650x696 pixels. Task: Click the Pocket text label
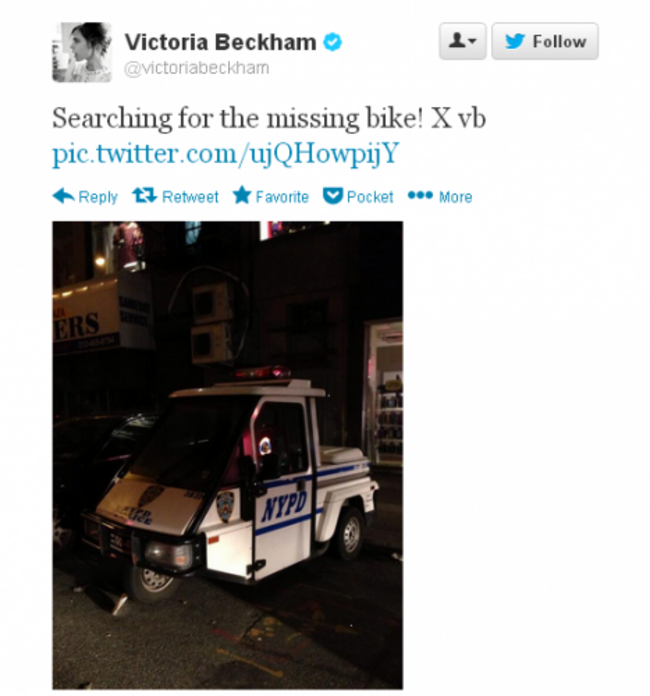(370, 197)
